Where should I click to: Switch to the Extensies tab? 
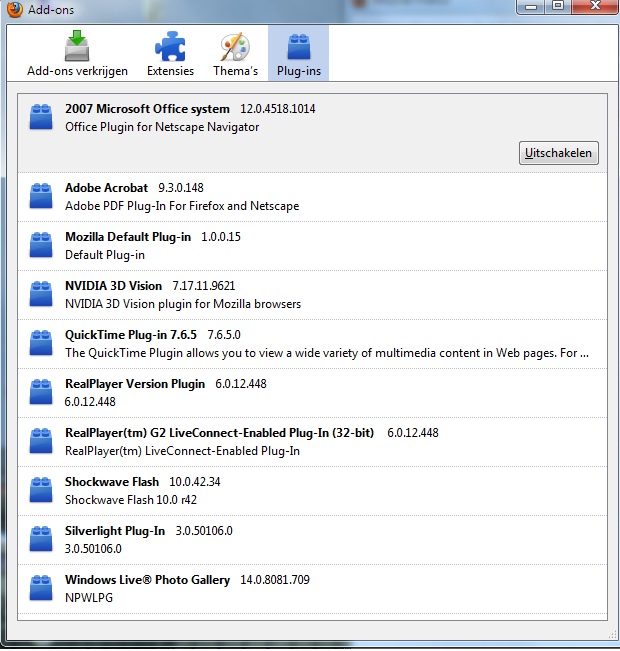(170, 53)
